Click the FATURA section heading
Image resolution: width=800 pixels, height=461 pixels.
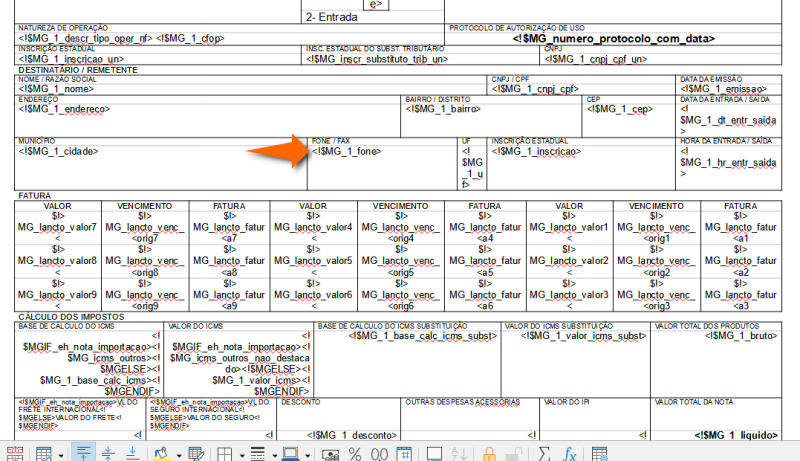pos(35,196)
